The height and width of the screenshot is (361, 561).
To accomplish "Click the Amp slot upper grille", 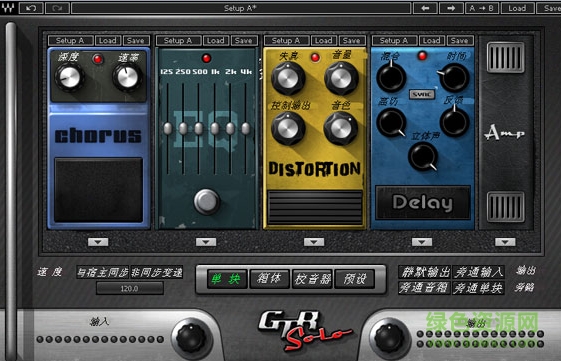I will 505,57.
